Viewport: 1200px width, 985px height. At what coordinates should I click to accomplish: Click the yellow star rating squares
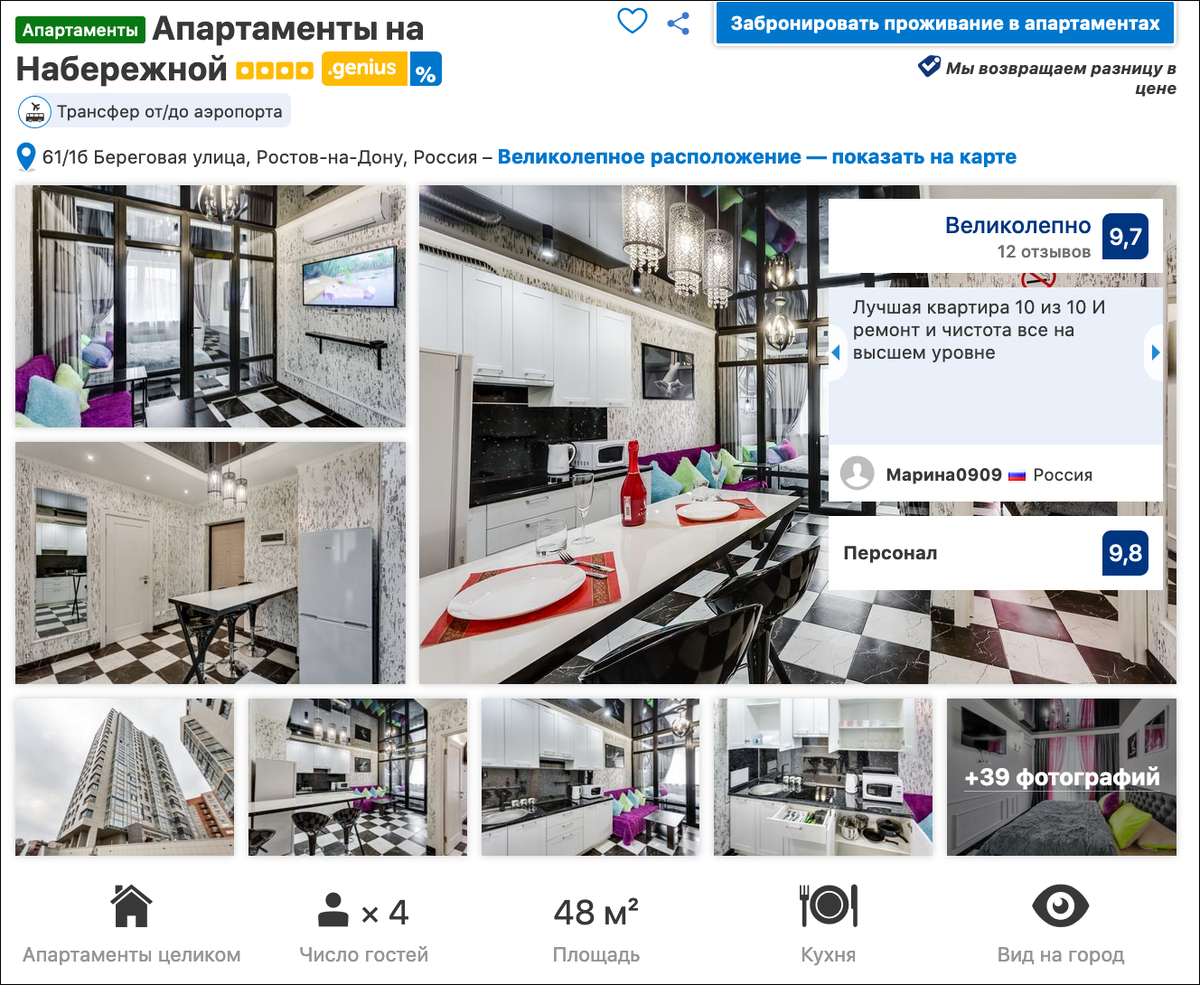click(x=274, y=71)
